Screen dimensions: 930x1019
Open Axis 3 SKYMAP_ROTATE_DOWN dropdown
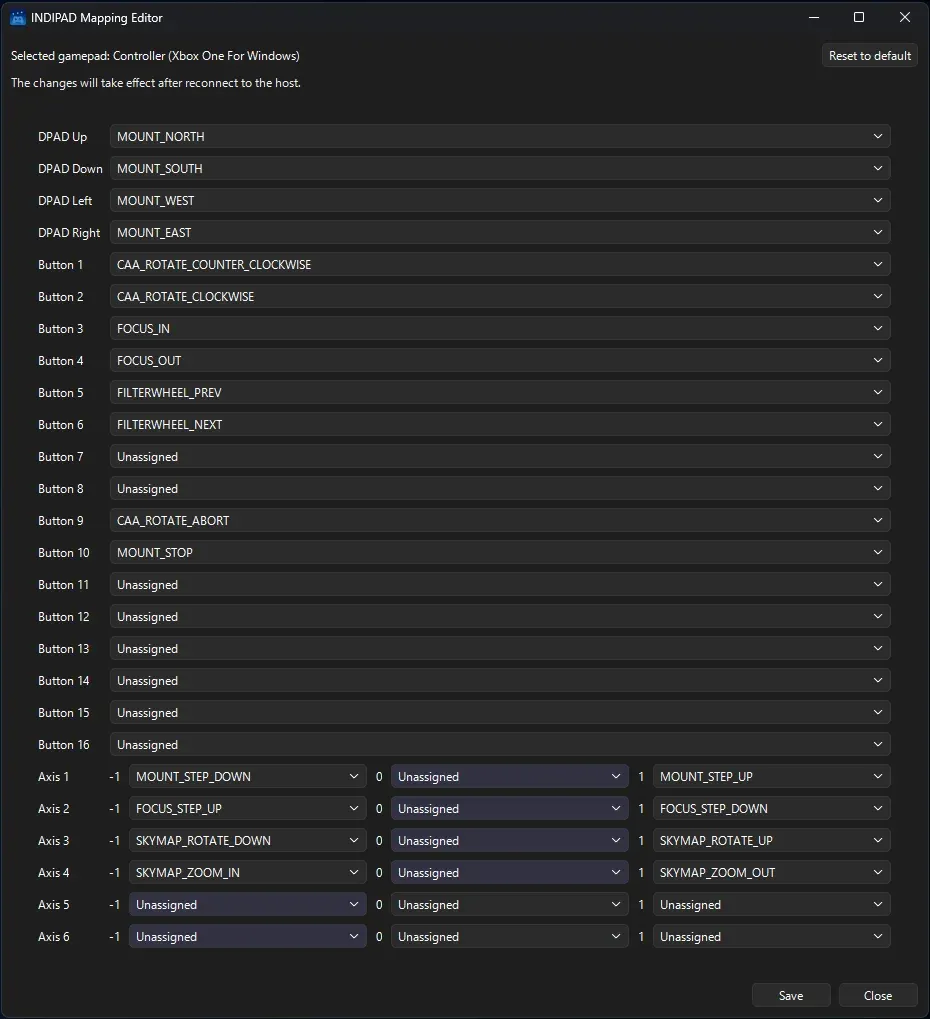pos(248,840)
